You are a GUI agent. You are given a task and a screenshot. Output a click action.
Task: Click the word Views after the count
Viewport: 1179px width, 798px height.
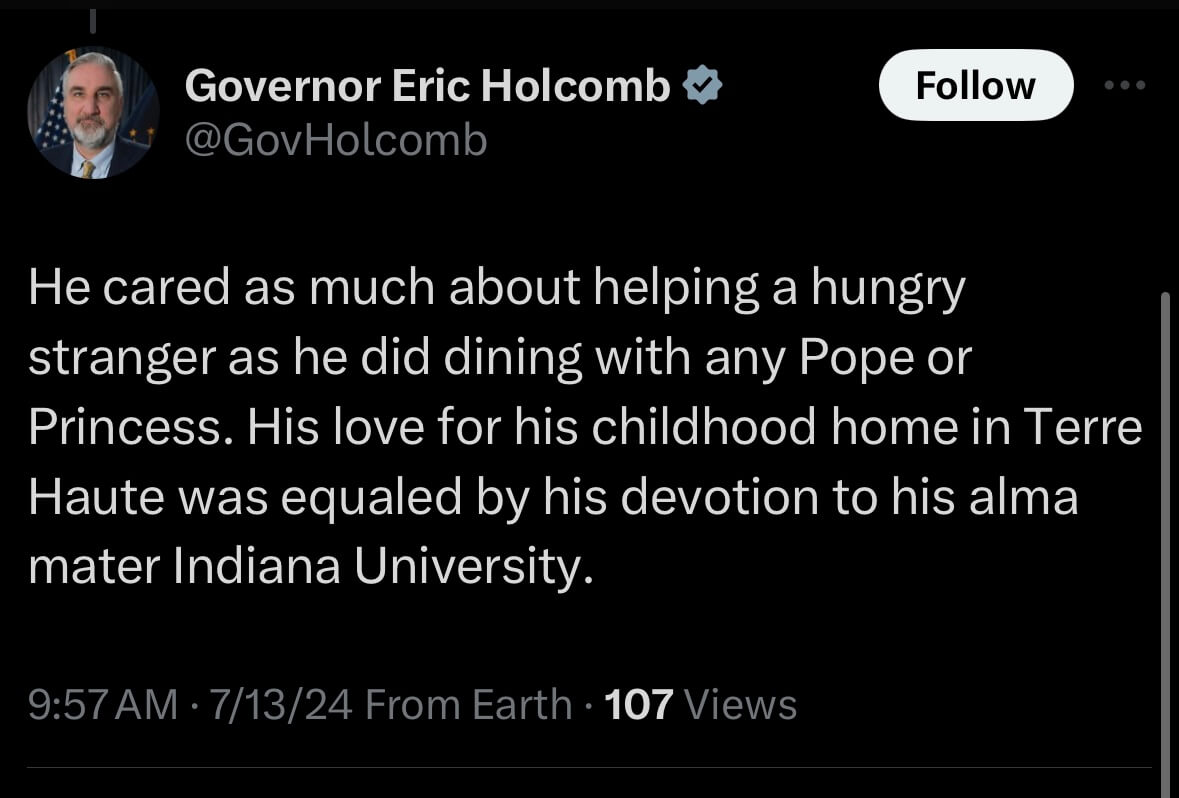741,705
